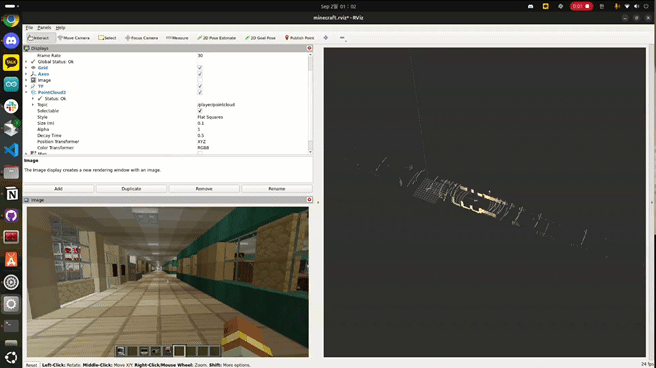Close the Displays panel
The height and width of the screenshot is (368, 656).
309,48
